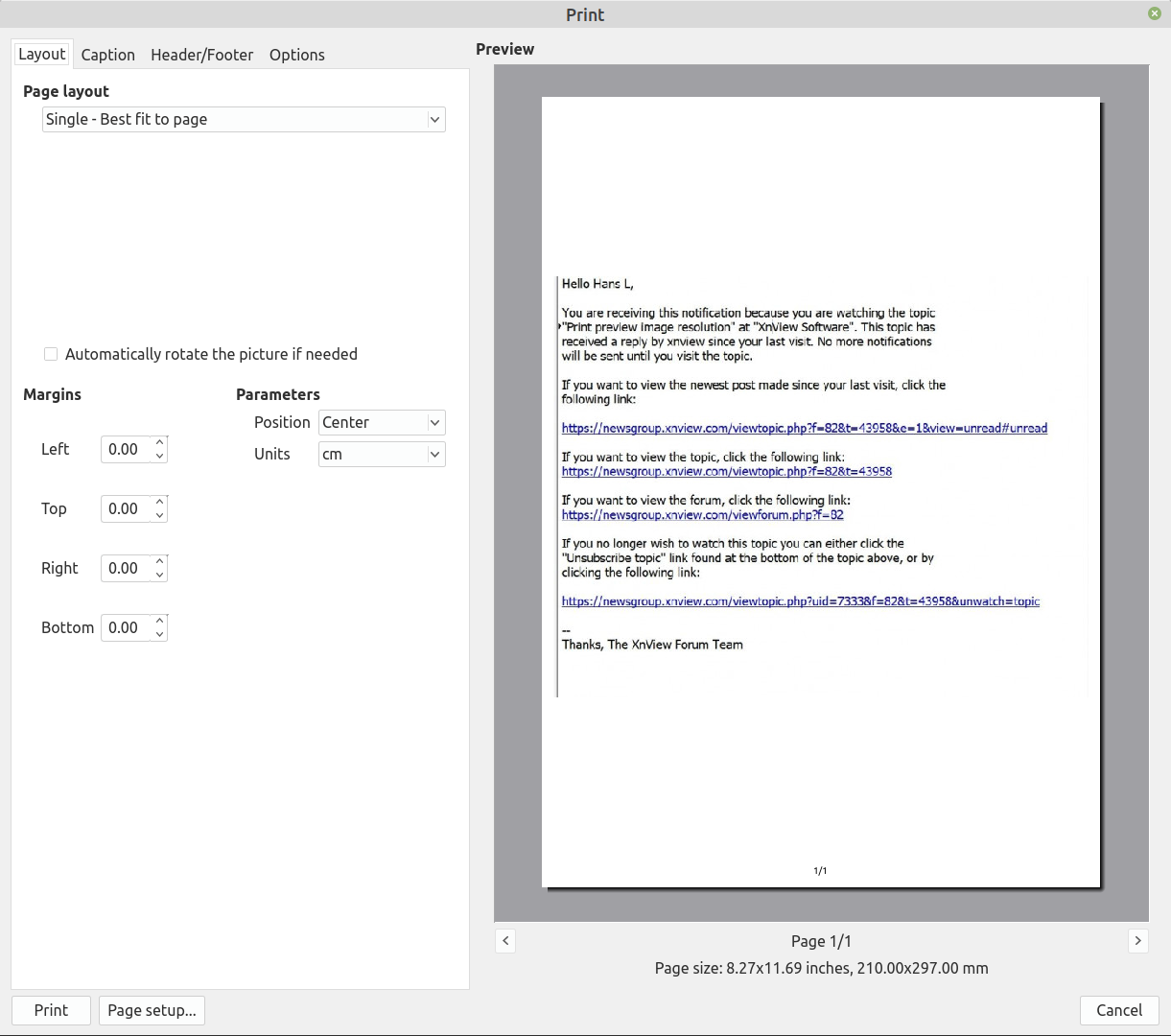
Task: Switch to the Options tab
Action: click(296, 55)
